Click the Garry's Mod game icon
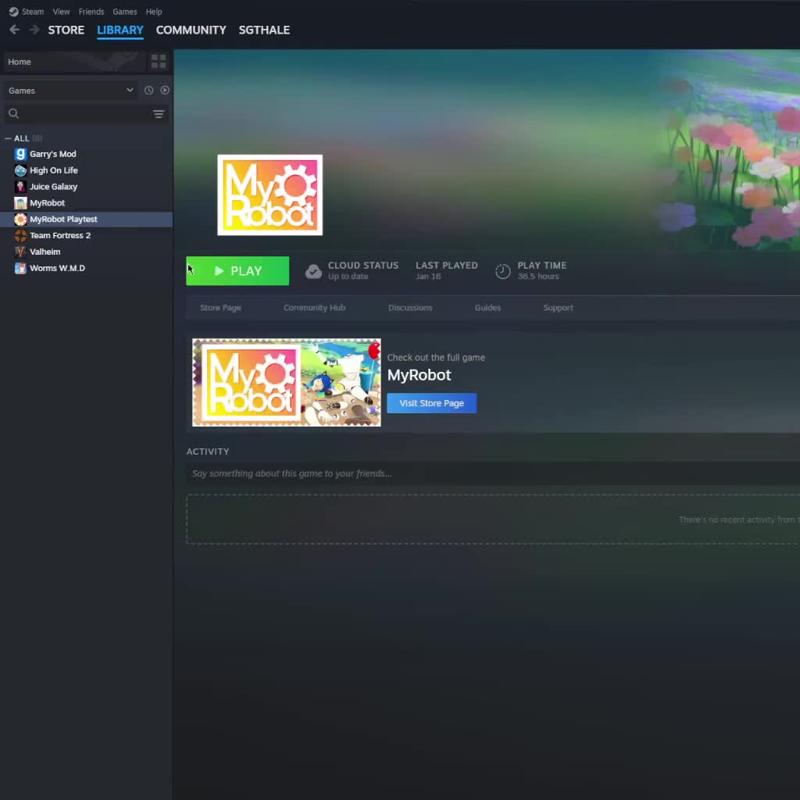This screenshot has height=800, width=800. point(20,154)
